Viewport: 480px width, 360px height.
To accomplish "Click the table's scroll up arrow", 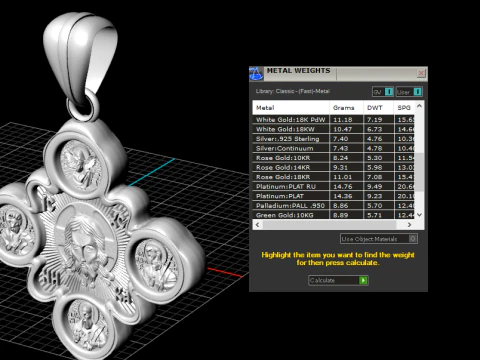I will pos(419,106).
